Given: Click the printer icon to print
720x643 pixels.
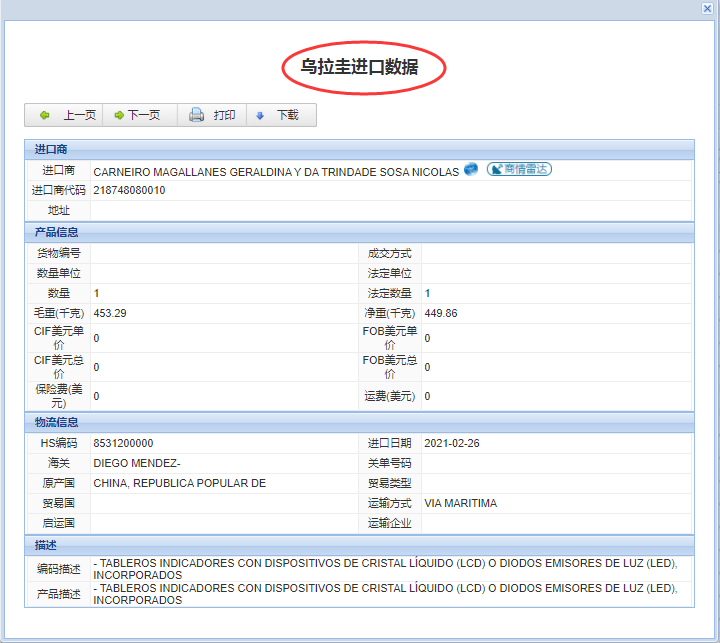Looking at the screenshot, I should pos(197,115).
